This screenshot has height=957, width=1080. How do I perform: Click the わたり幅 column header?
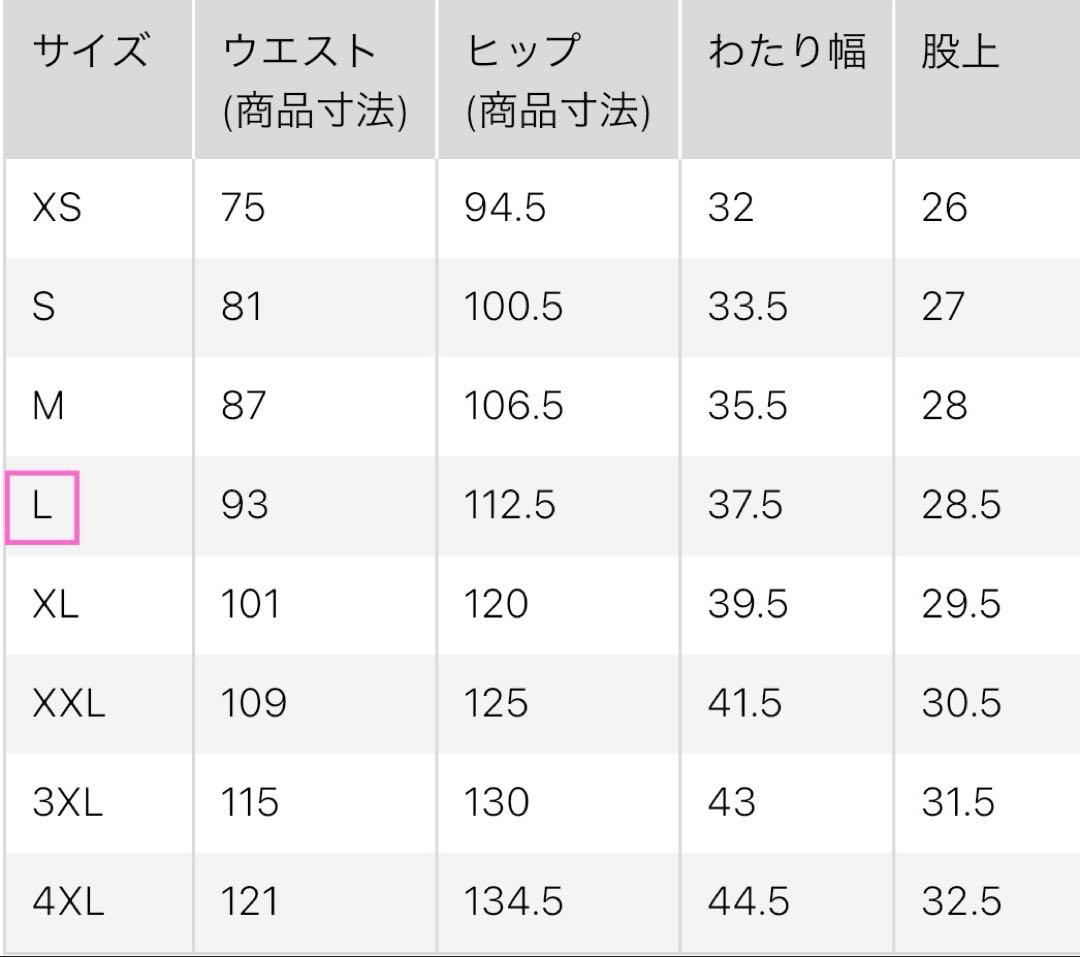(x=787, y=51)
